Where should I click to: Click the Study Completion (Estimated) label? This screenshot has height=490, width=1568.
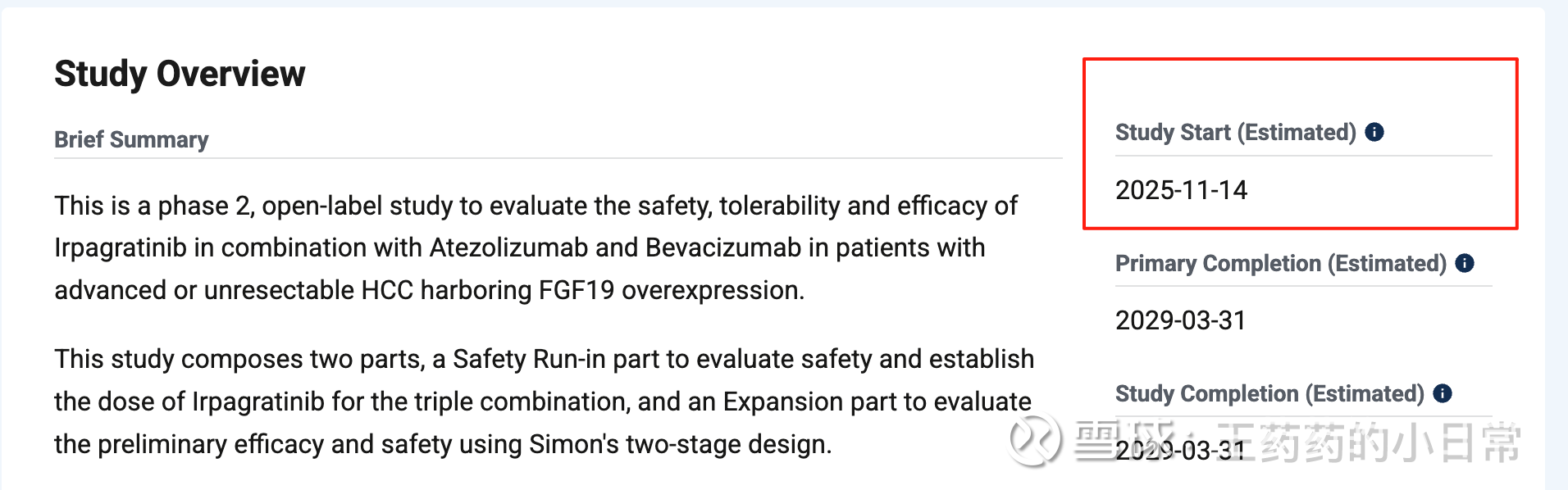[1269, 393]
